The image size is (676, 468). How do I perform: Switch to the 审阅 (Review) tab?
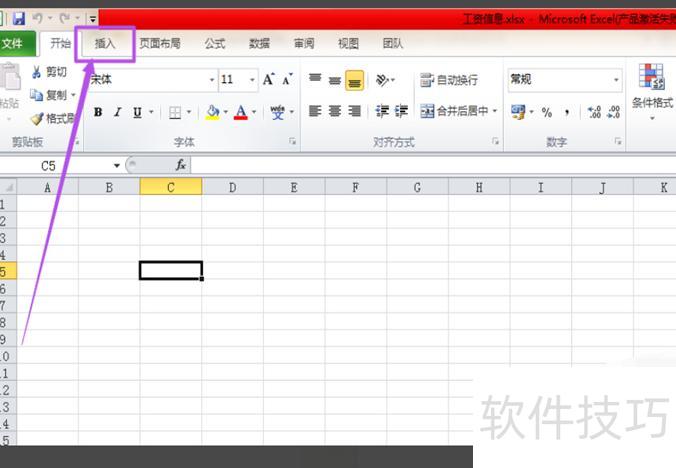(x=304, y=44)
